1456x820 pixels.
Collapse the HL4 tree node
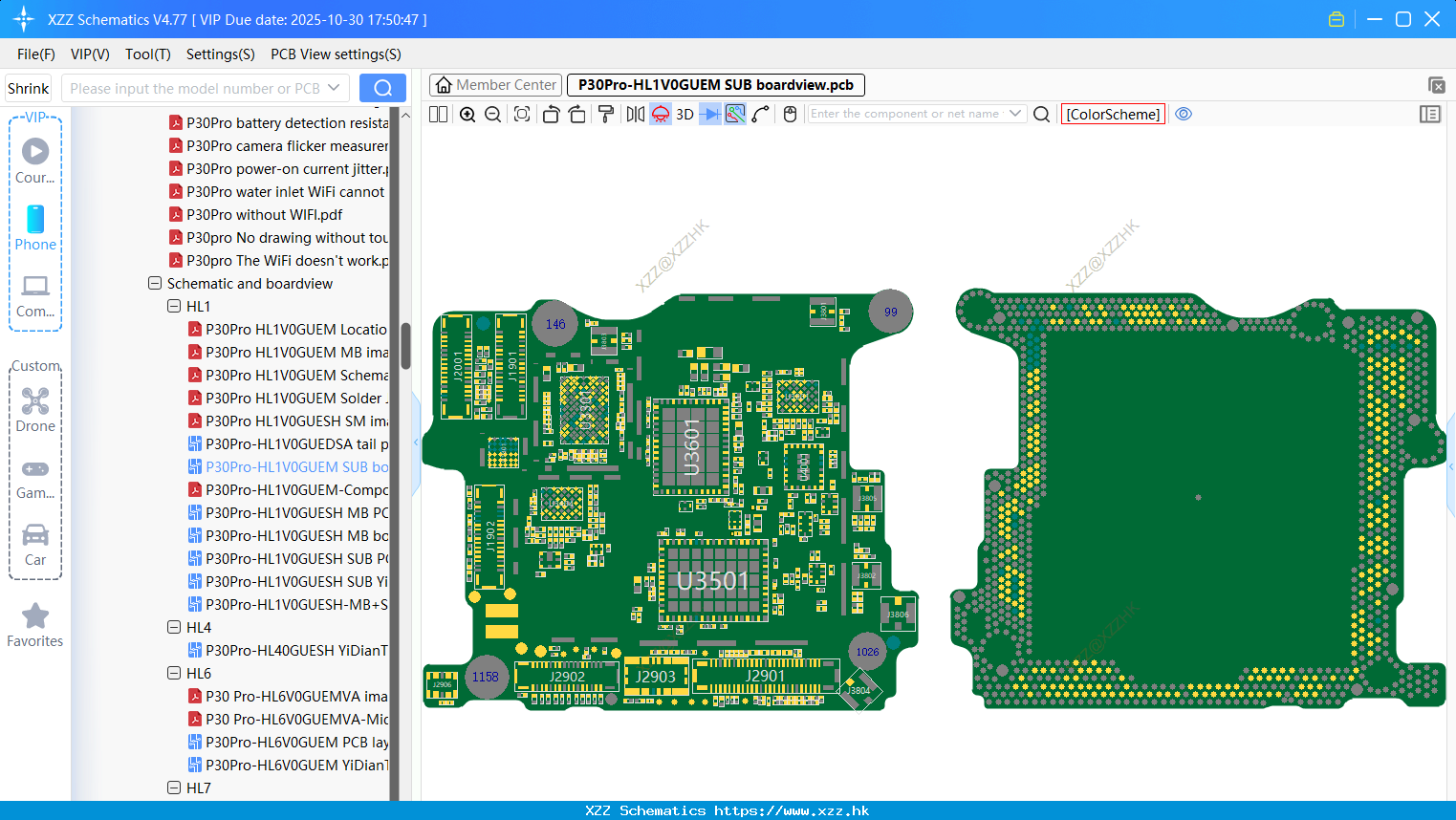tap(174, 628)
